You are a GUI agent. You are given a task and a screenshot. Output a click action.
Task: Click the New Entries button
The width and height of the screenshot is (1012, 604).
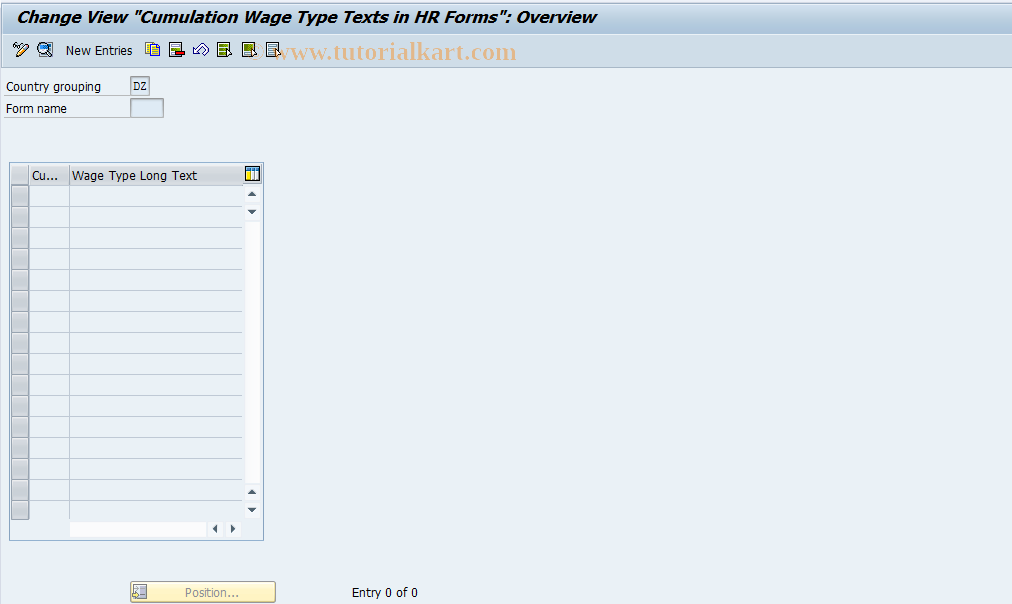(99, 50)
